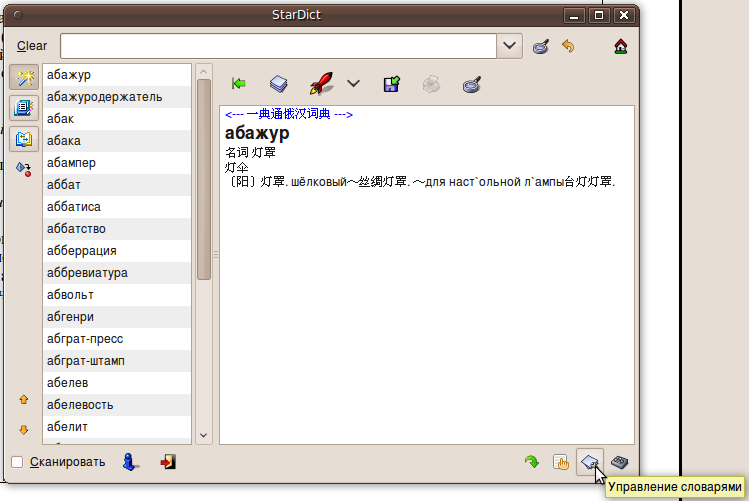749x501 pixels.
Task: Click the orange go-back arrow icon
Action: click(x=568, y=46)
